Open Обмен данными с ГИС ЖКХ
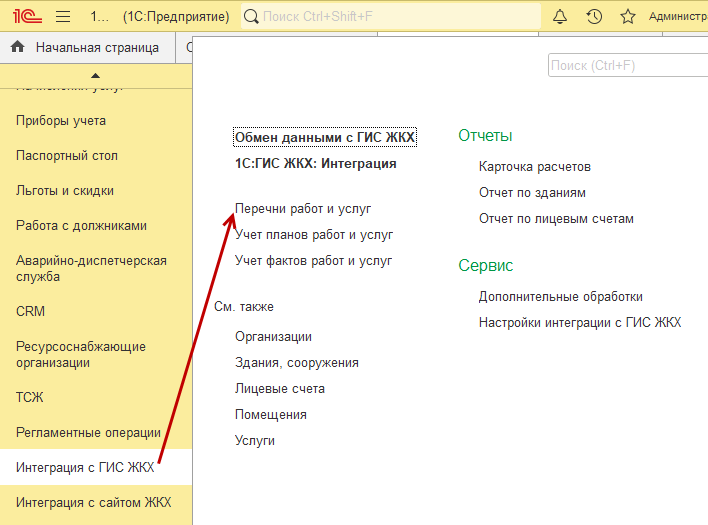The height and width of the screenshot is (525, 708). coord(325,137)
